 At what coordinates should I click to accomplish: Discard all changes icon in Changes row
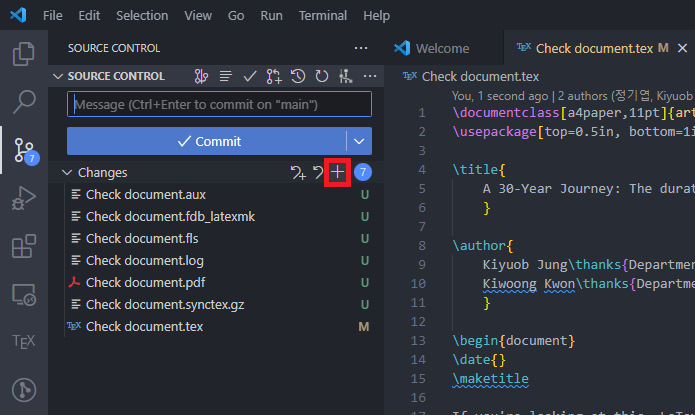[x=318, y=172]
